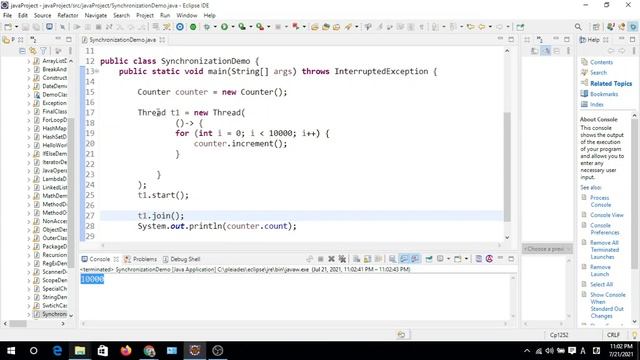Open the Window menu
The height and width of the screenshot is (360, 640).
[x=187, y=16]
